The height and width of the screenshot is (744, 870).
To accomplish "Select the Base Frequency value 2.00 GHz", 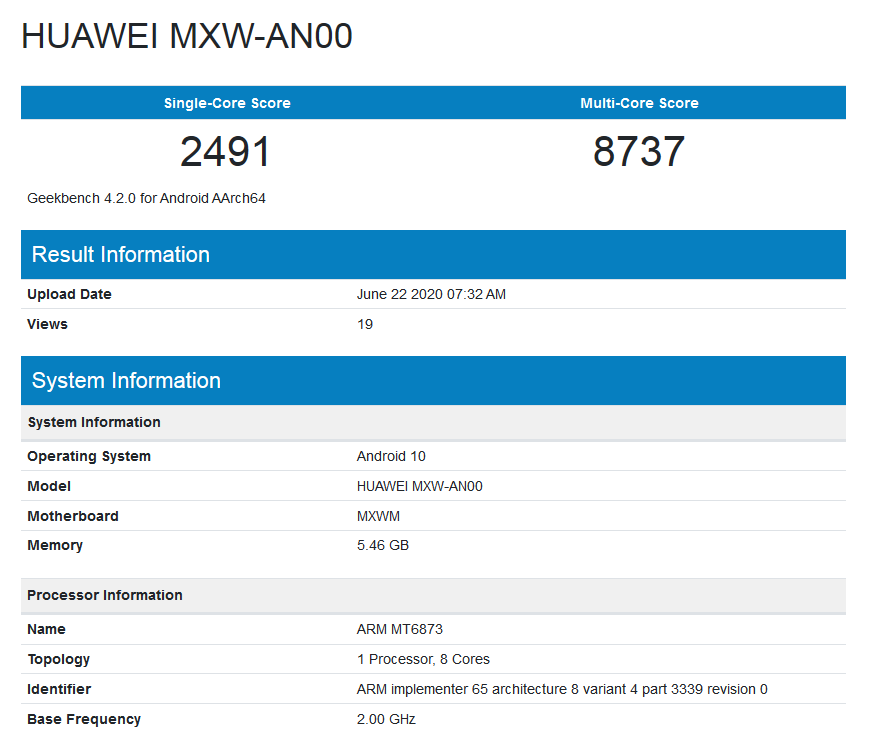I will (x=386, y=719).
